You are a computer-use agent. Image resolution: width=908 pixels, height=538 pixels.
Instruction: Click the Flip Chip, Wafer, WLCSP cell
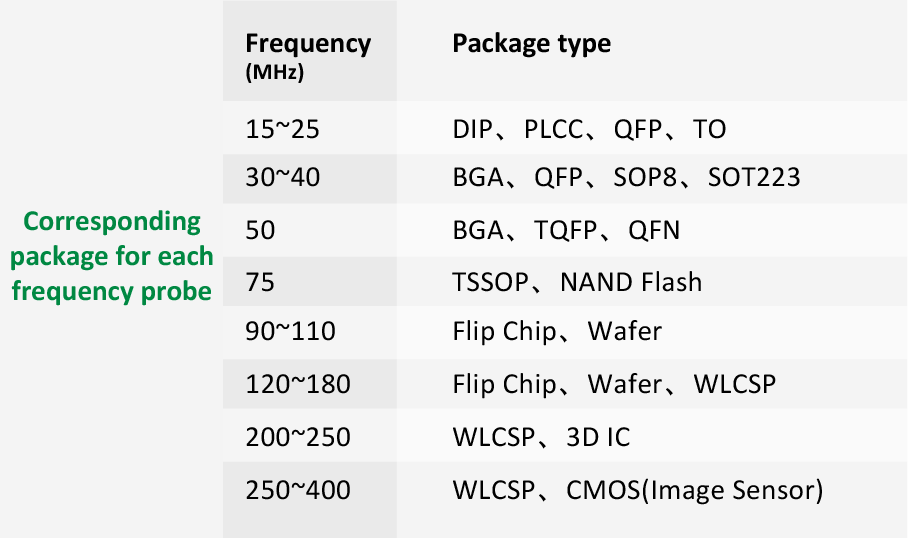614,384
